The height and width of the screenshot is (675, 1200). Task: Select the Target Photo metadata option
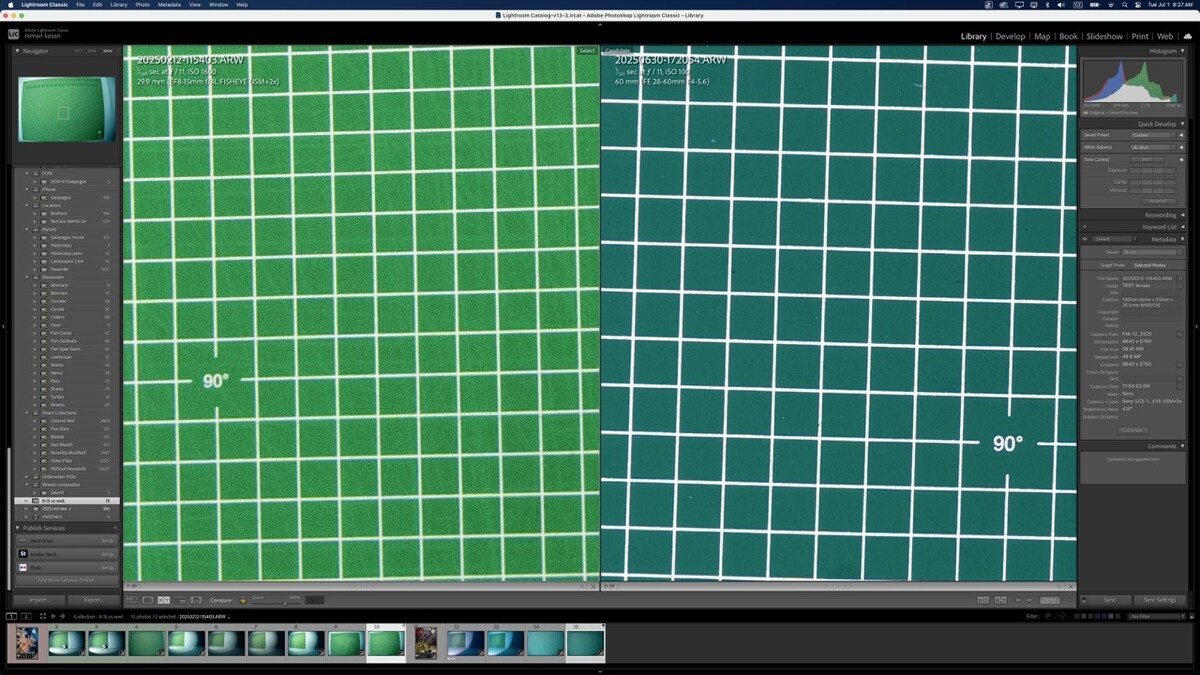pos(1113,265)
